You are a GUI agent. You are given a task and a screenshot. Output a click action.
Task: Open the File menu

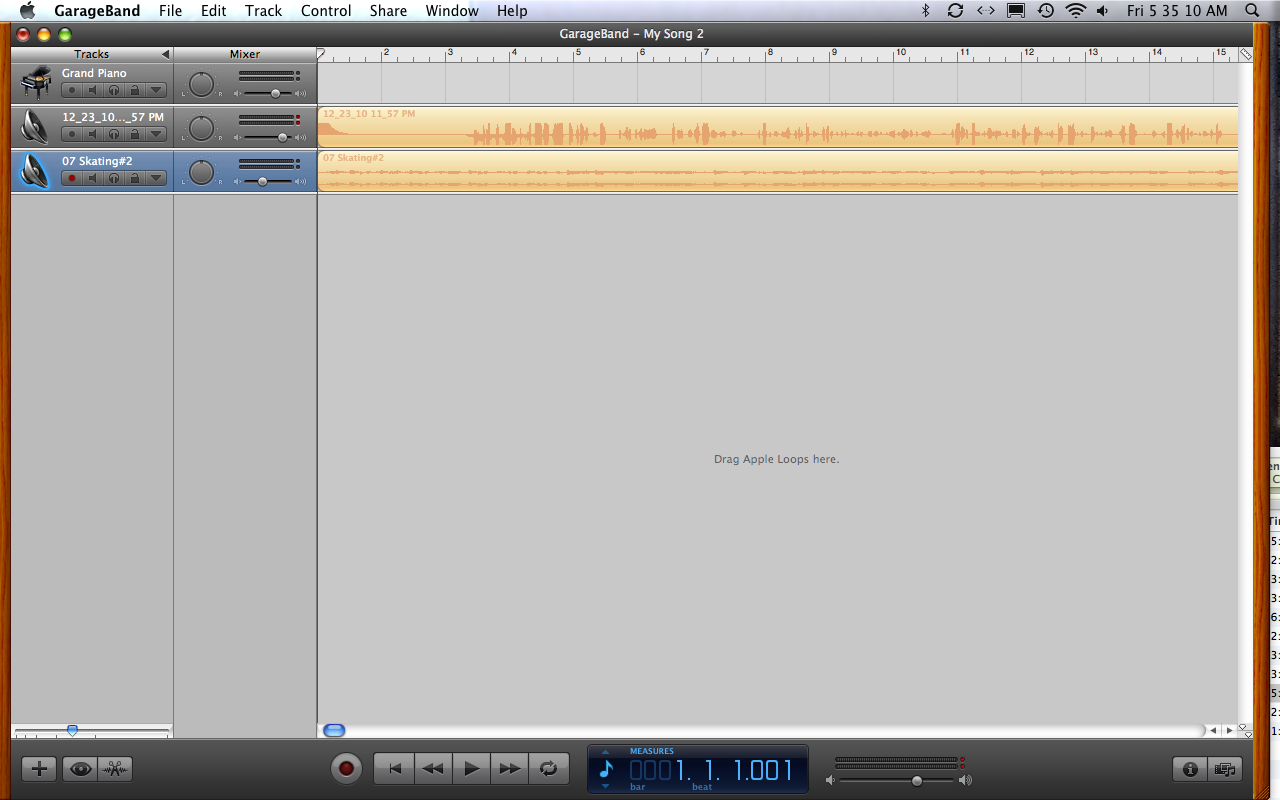click(170, 11)
